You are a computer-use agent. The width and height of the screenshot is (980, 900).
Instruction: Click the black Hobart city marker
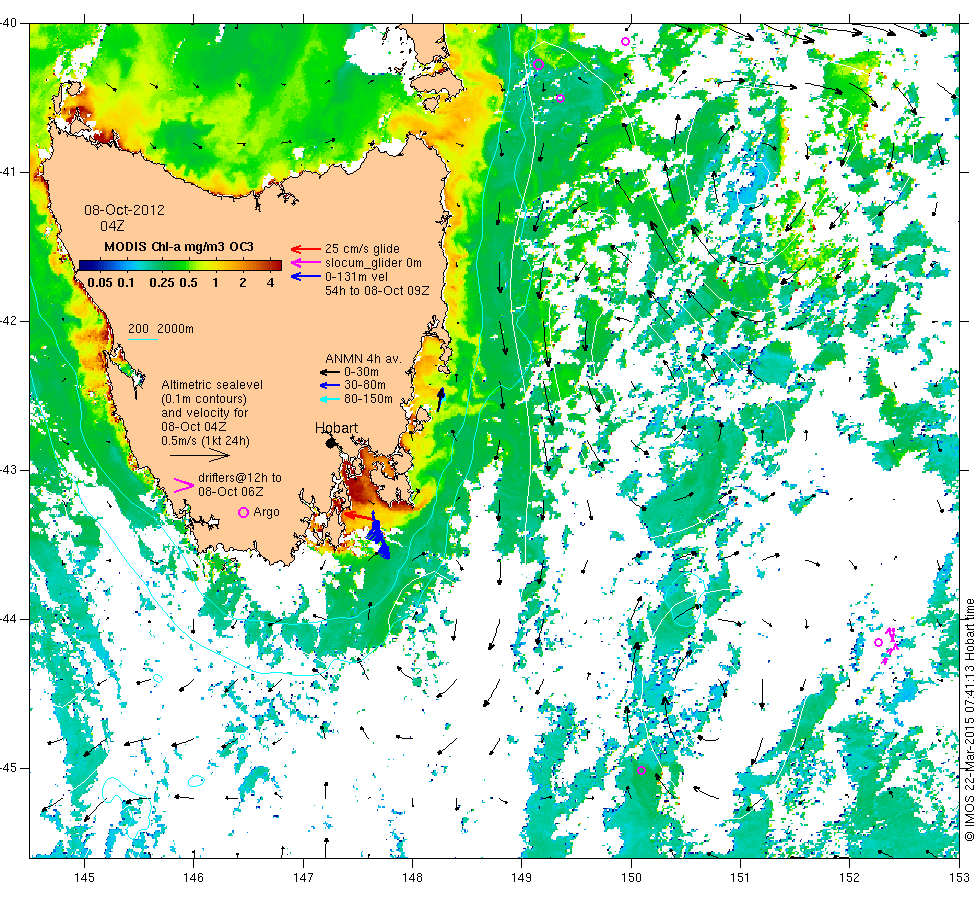pos(331,442)
